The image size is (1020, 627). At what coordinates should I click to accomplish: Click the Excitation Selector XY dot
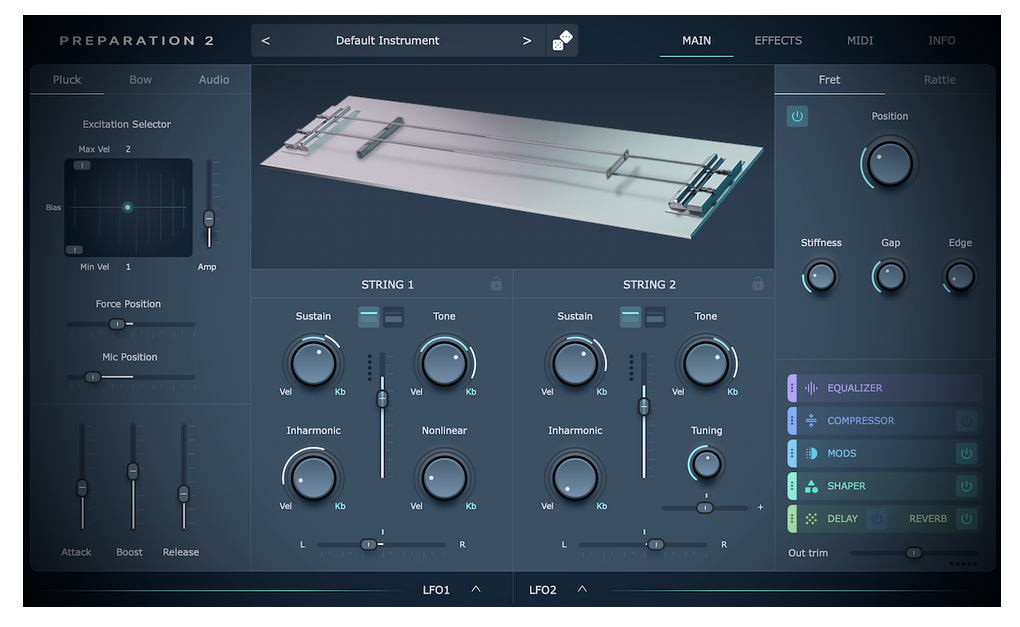coord(128,207)
